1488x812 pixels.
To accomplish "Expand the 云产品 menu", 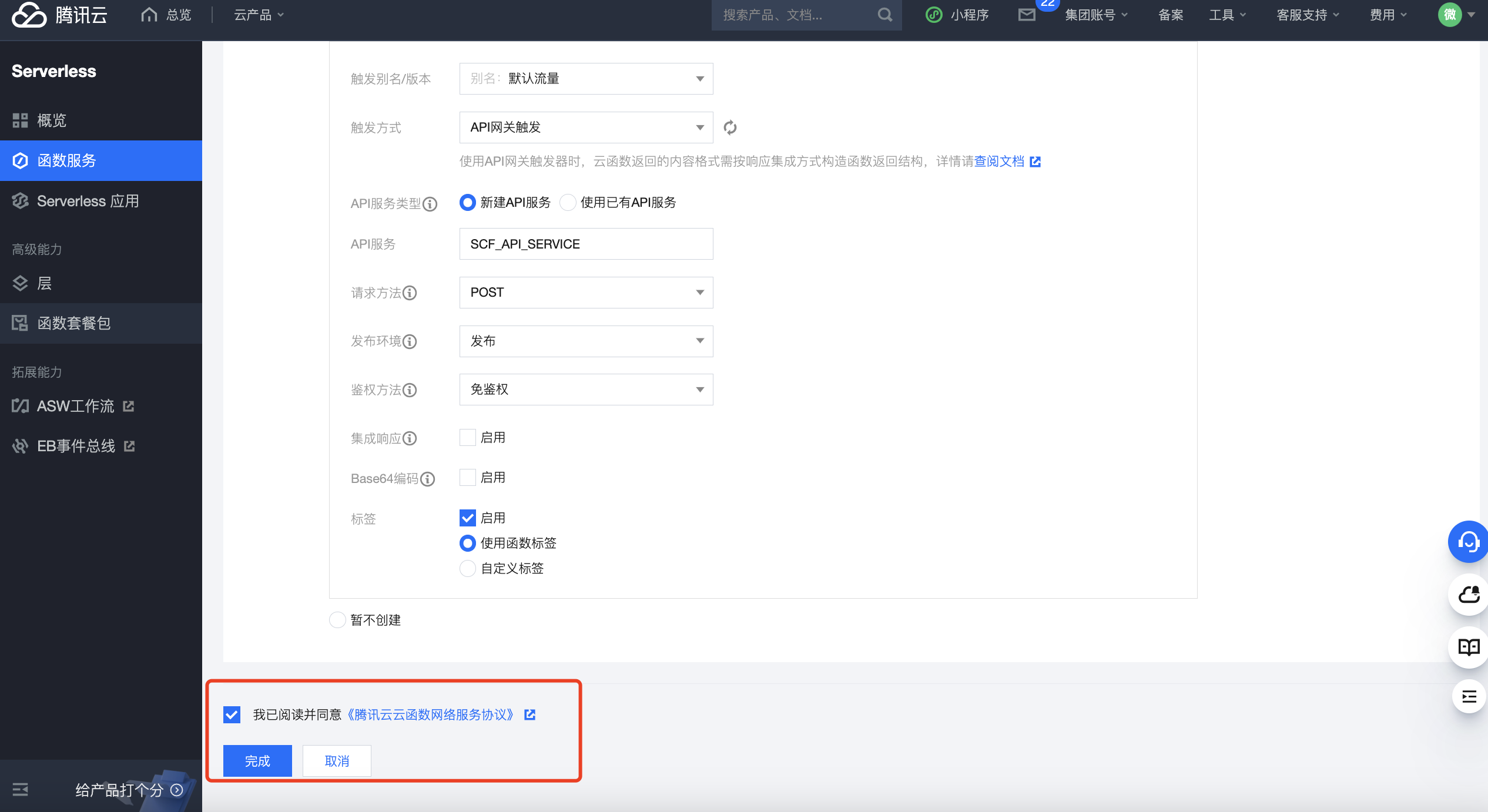I will point(259,15).
